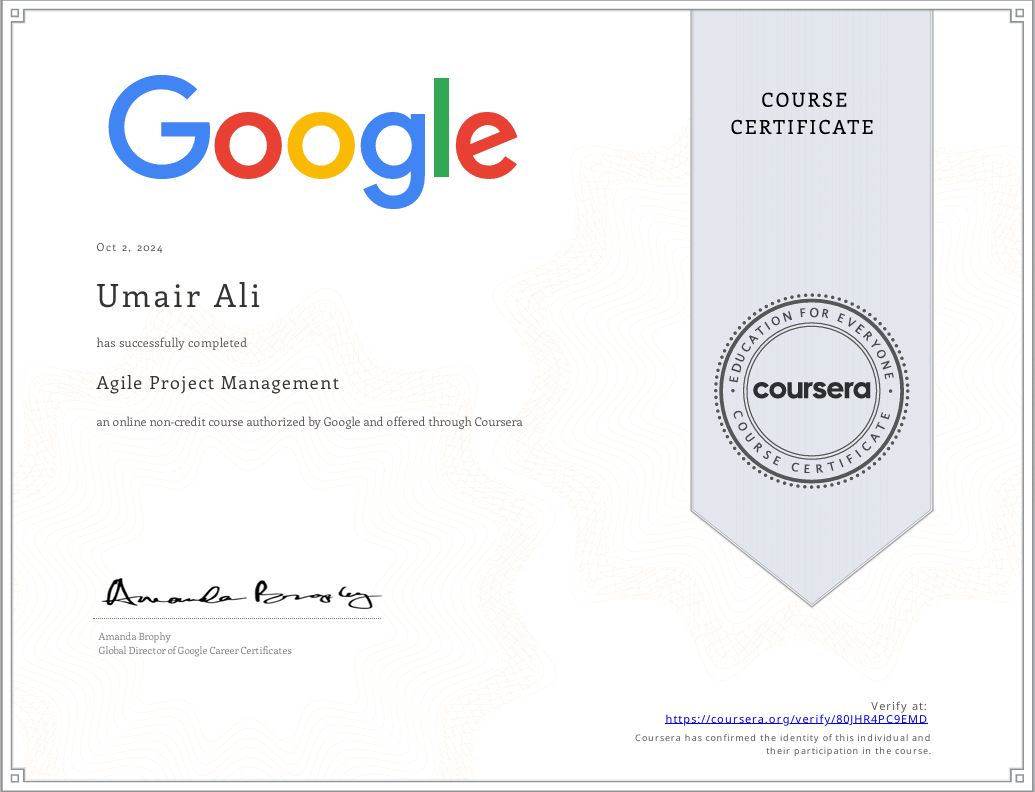Select the name "Umair Ali"

click(178, 296)
